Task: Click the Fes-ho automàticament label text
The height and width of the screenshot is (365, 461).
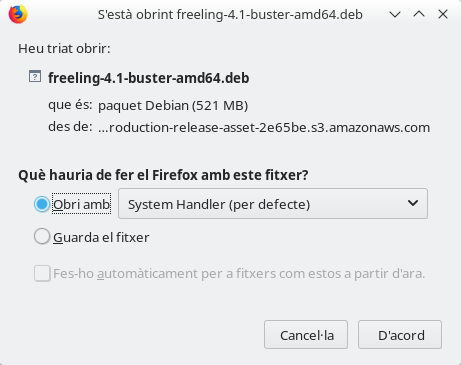Action: tap(239, 274)
